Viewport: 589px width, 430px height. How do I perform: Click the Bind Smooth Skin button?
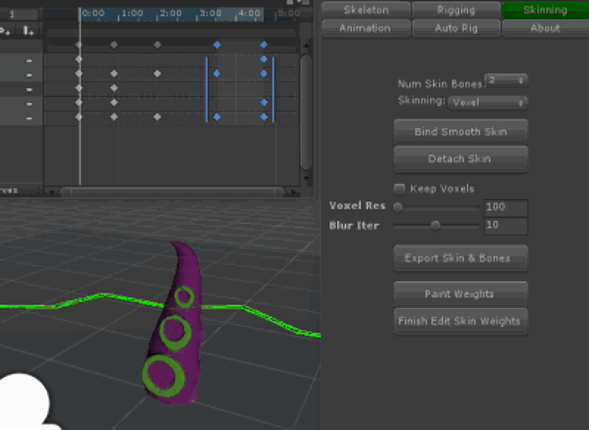461,131
